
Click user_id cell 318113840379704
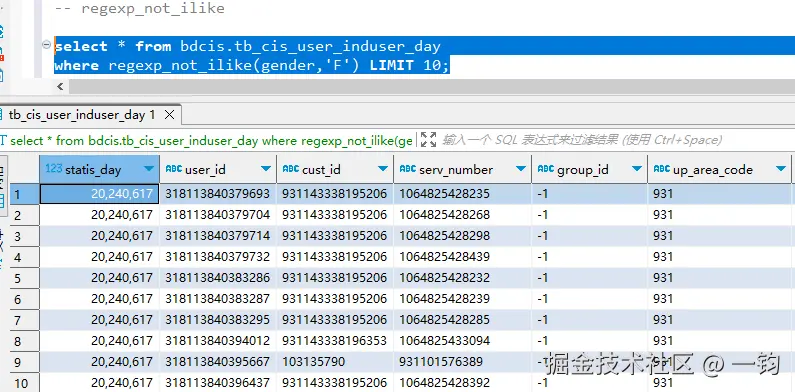coord(218,215)
